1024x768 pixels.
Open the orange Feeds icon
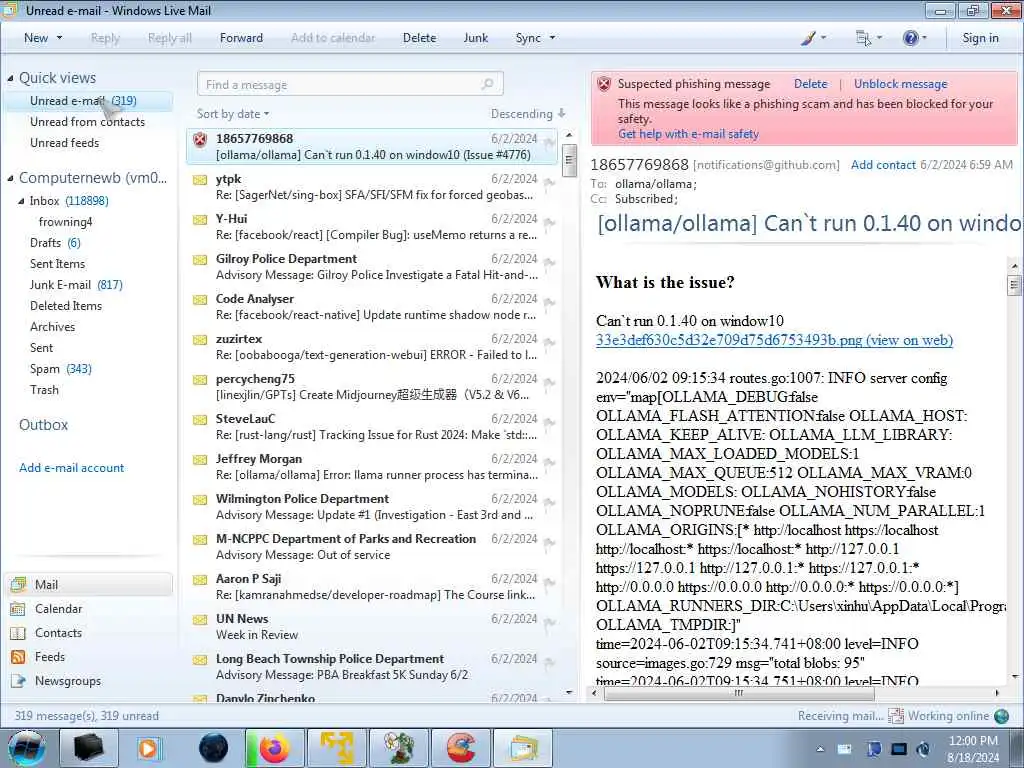click(x=18, y=657)
